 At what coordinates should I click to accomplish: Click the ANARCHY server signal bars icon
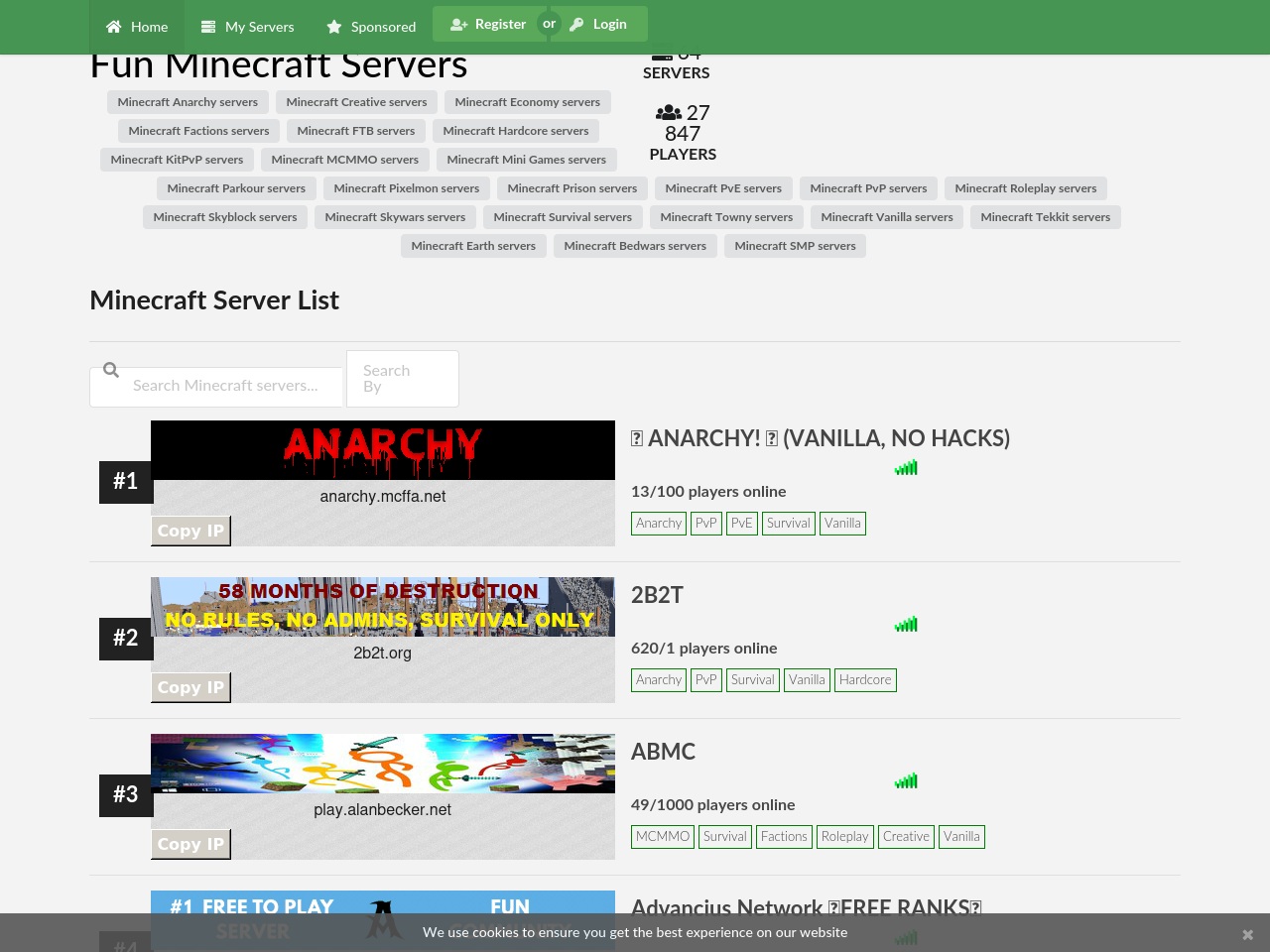pyautogui.click(x=906, y=468)
